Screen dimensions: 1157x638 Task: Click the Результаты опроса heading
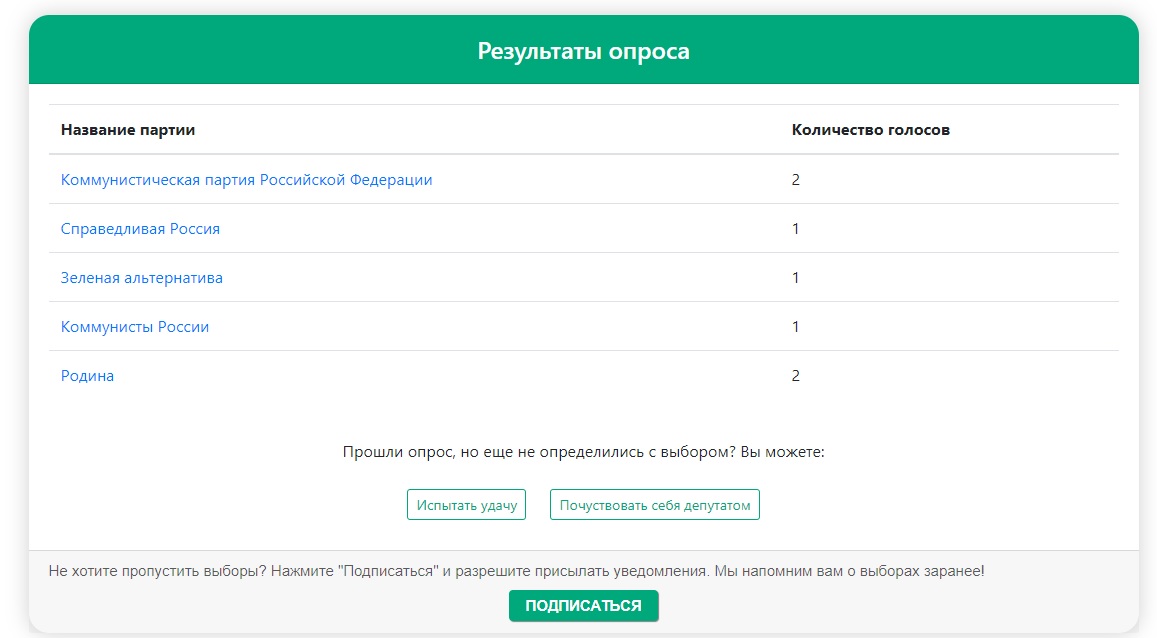584,51
